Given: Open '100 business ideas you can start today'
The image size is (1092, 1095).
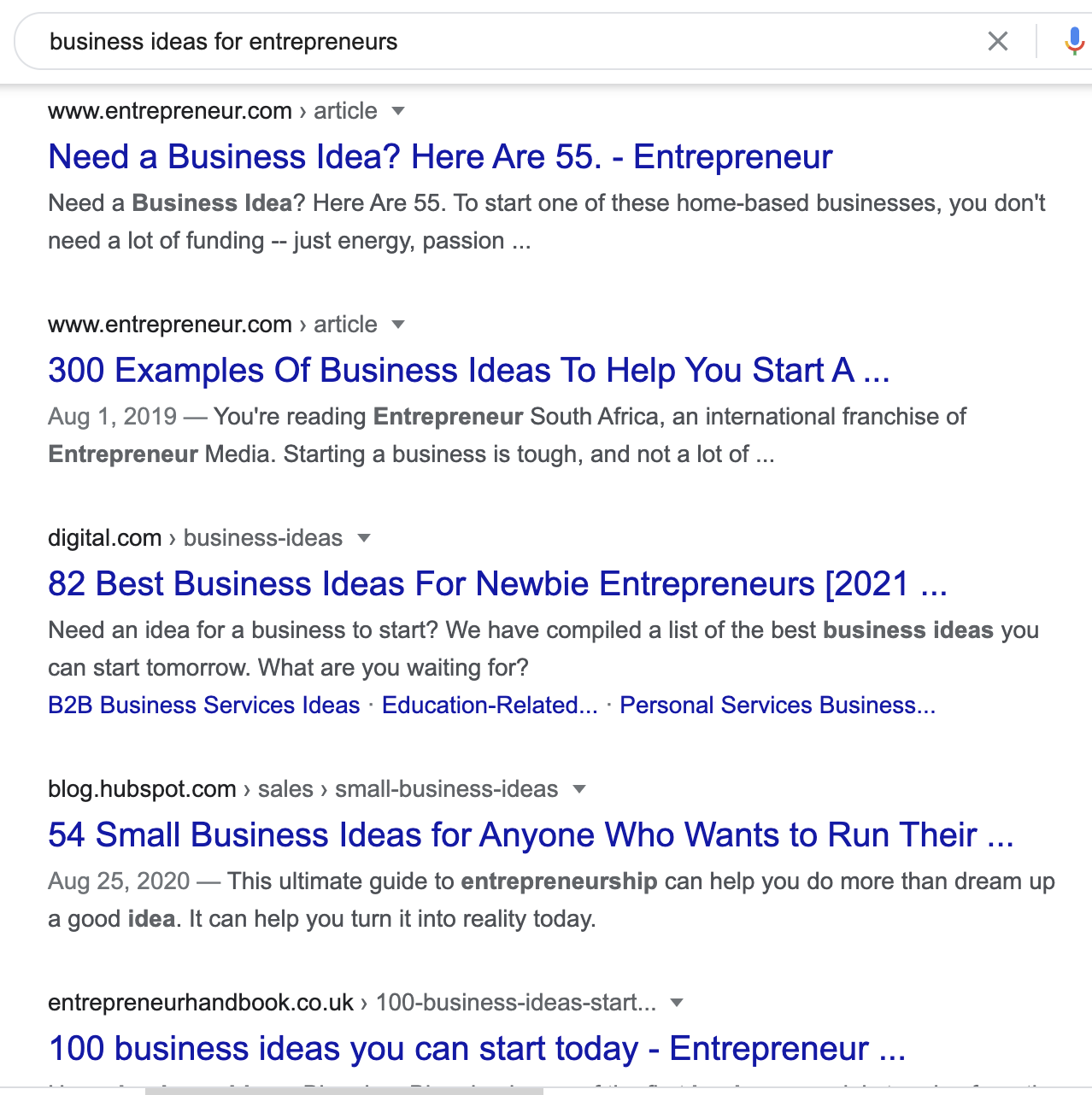Looking at the screenshot, I should pyautogui.click(x=477, y=1049).
